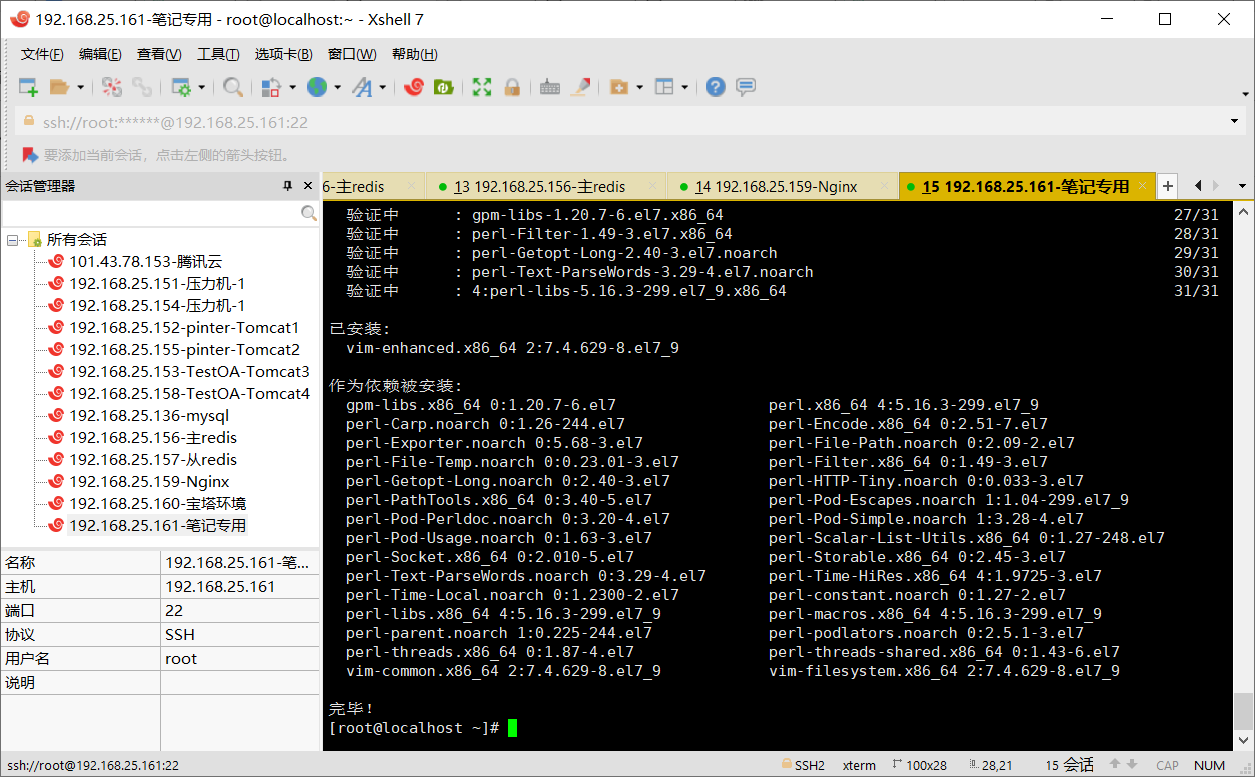Click the New Session toolbar icon

point(28,87)
